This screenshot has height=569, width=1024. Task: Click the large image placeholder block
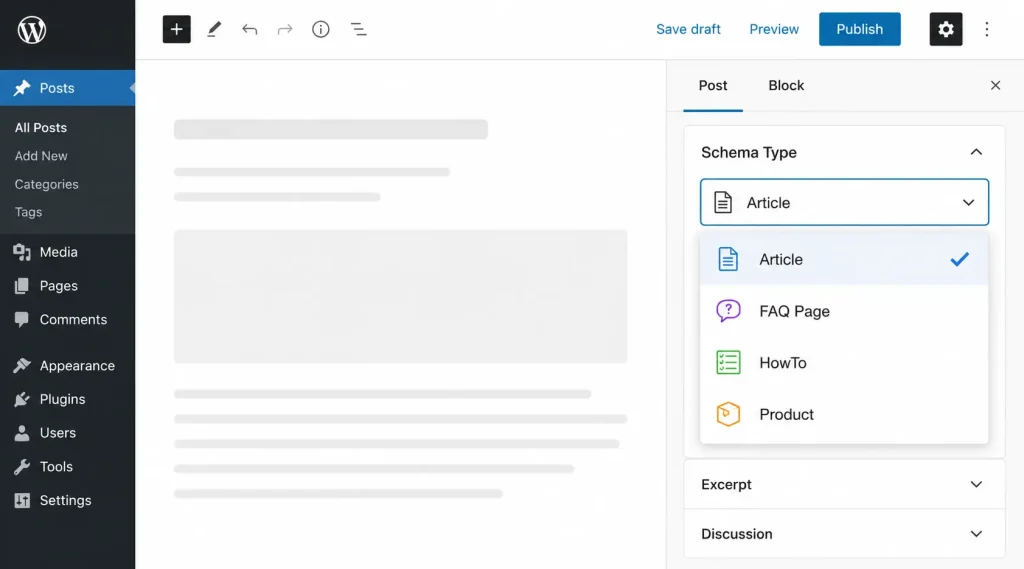pyautogui.click(x=400, y=296)
